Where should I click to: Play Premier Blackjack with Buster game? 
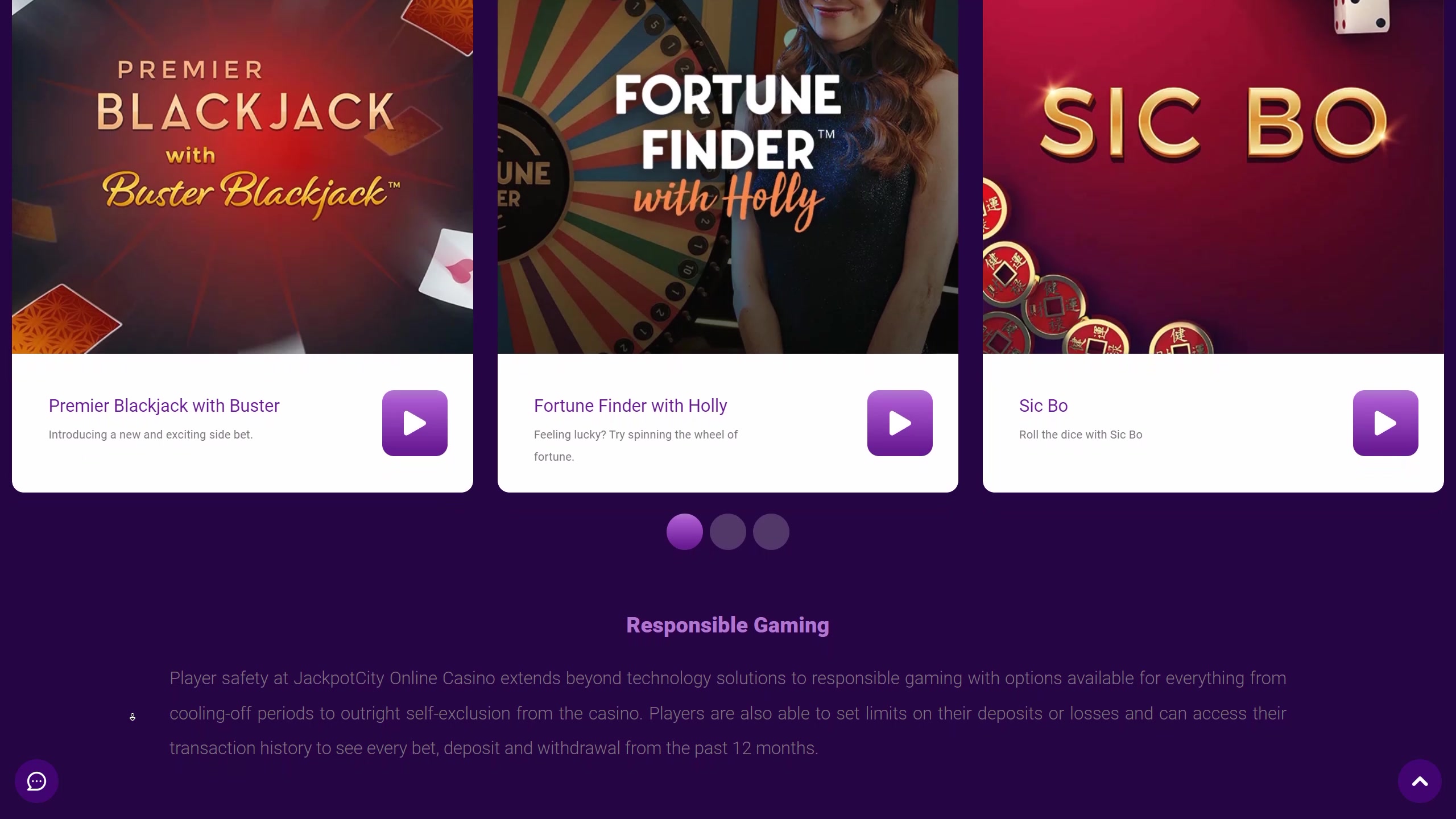coord(415,423)
